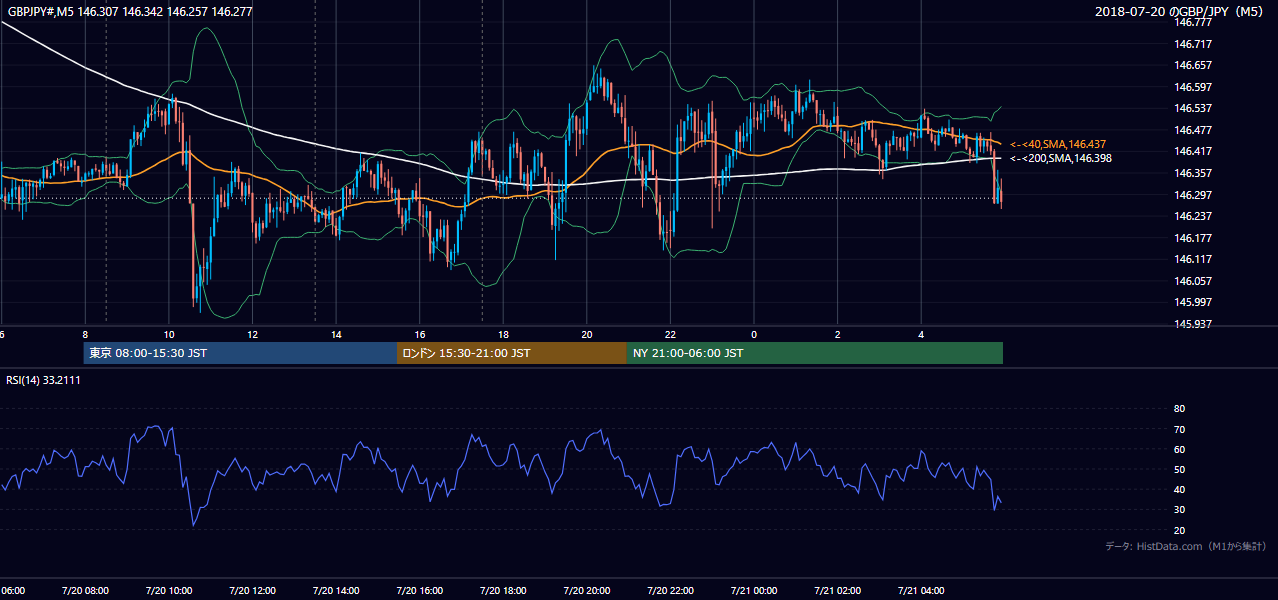The image size is (1278, 600).
Task: Click the '7/20 10:00' date label
Action: (x=169, y=591)
